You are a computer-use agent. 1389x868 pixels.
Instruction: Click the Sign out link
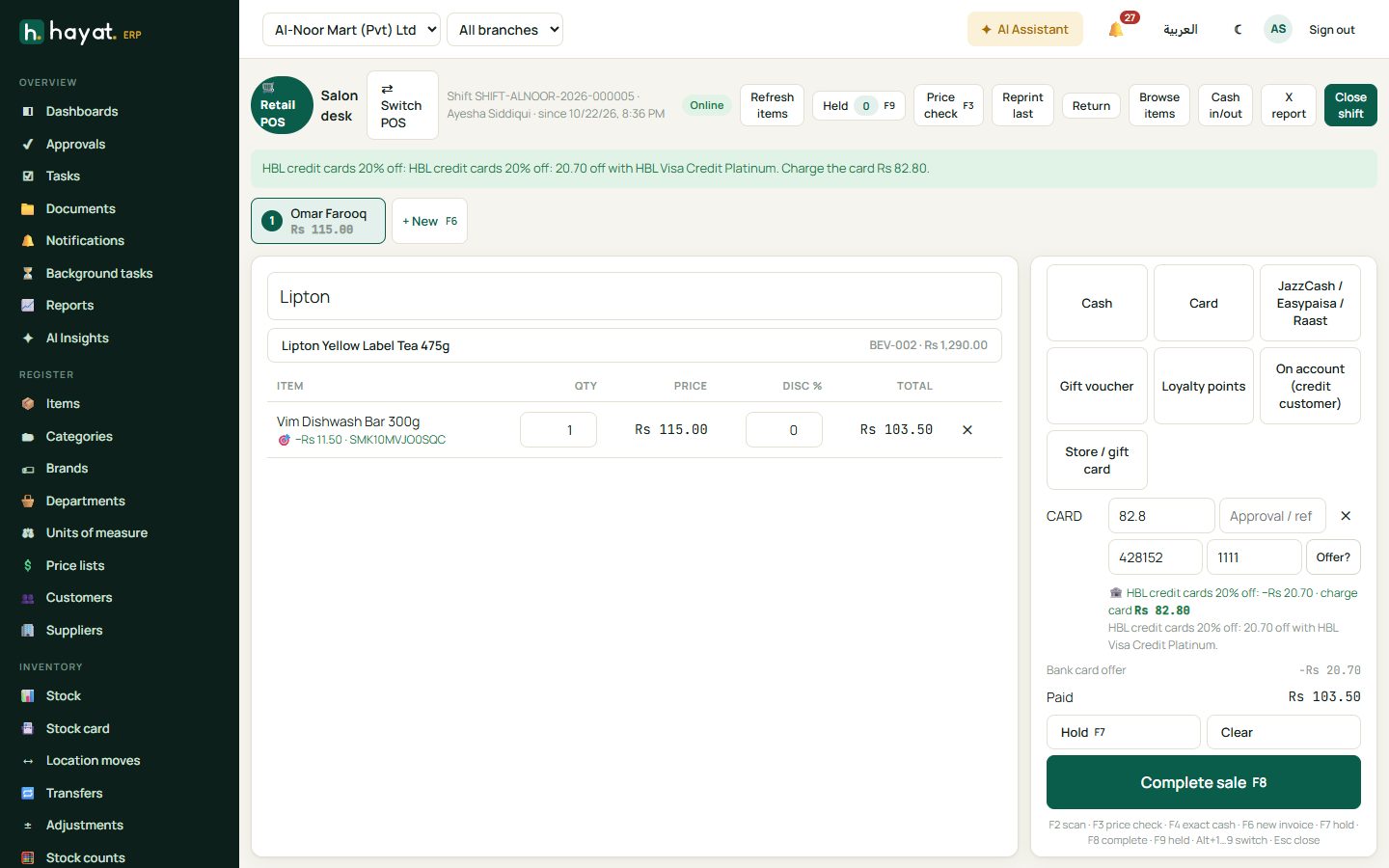[1331, 30]
